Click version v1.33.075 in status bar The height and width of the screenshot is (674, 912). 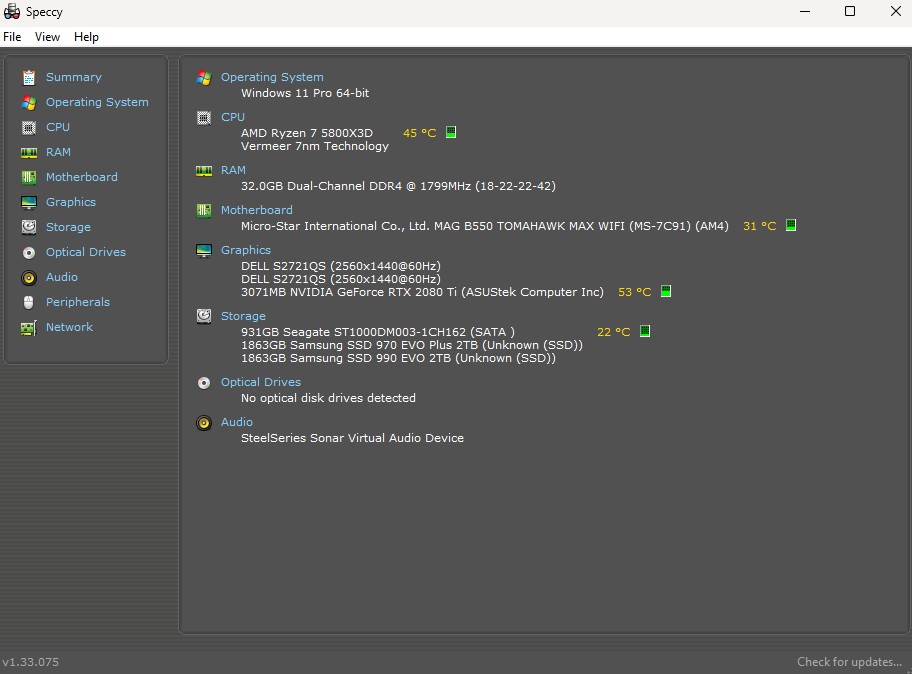coord(30,662)
